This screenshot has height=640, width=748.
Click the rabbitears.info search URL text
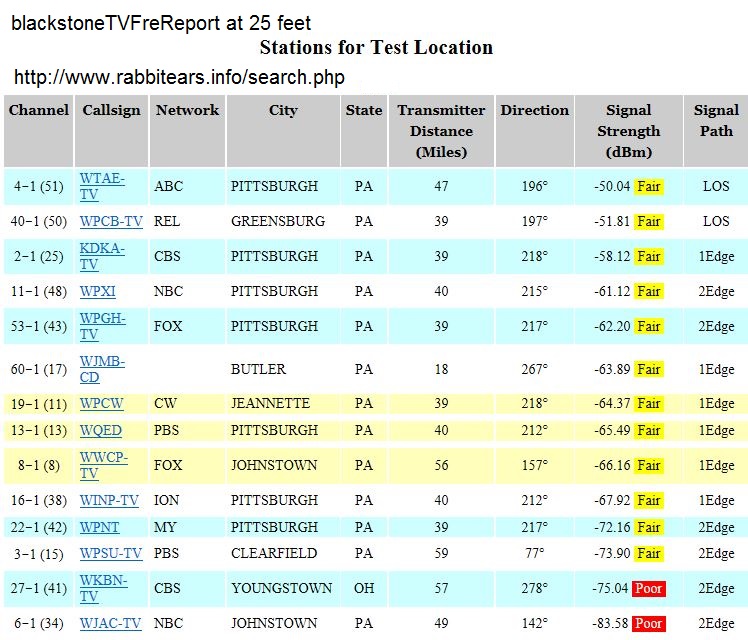pyautogui.click(x=179, y=77)
